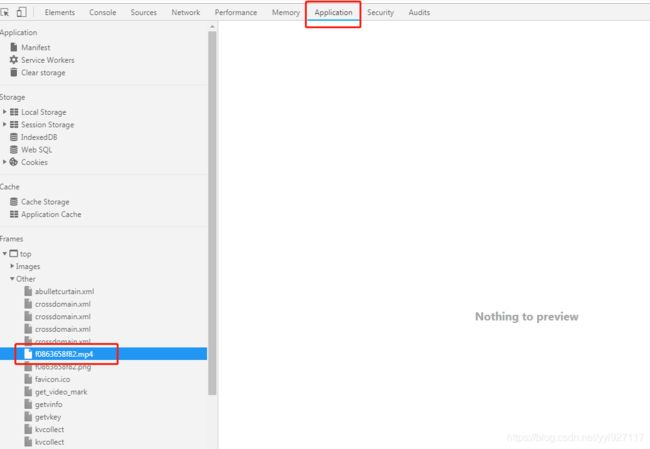The width and height of the screenshot is (650, 449).
Task: Switch to the Console tab
Action: [102, 12]
